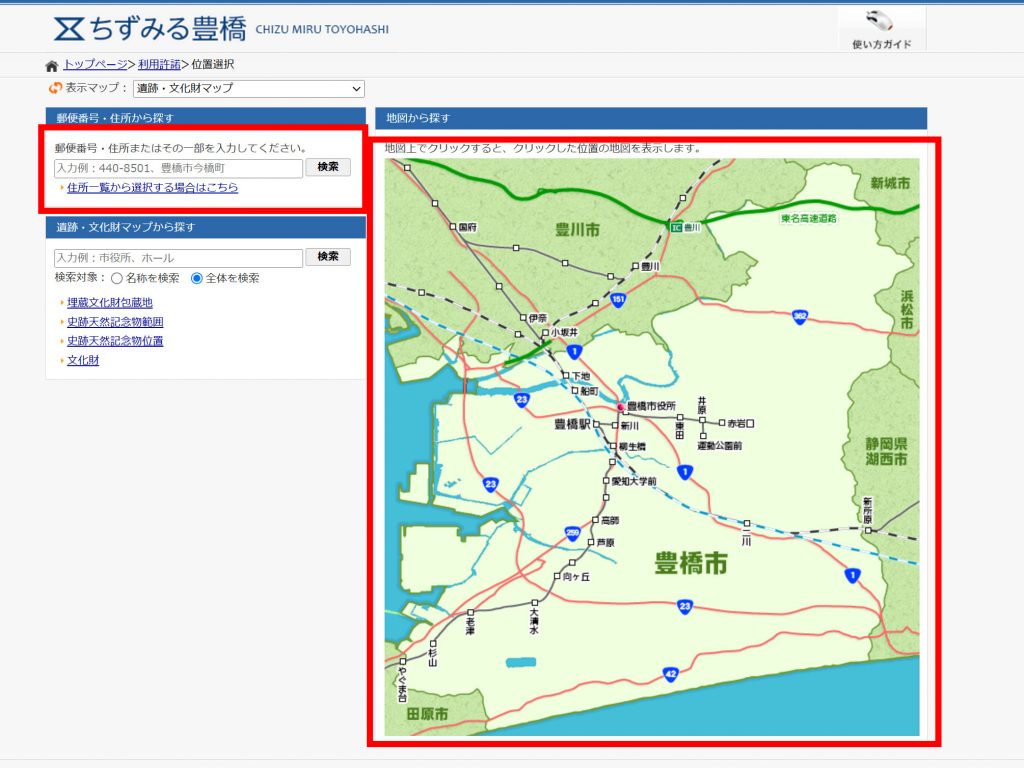Click 老津 station on the map
The height and width of the screenshot is (768, 1024).
(470, 613)
